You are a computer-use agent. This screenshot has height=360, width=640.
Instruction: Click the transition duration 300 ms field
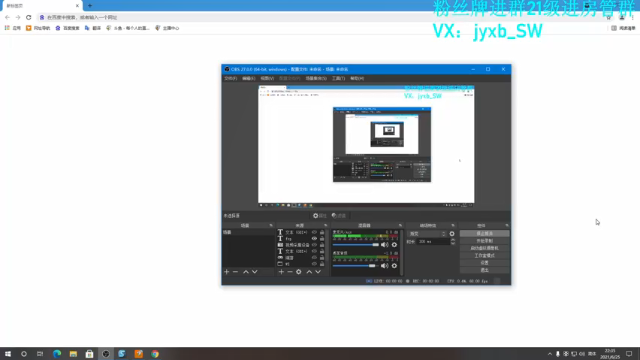coord(433,242)
